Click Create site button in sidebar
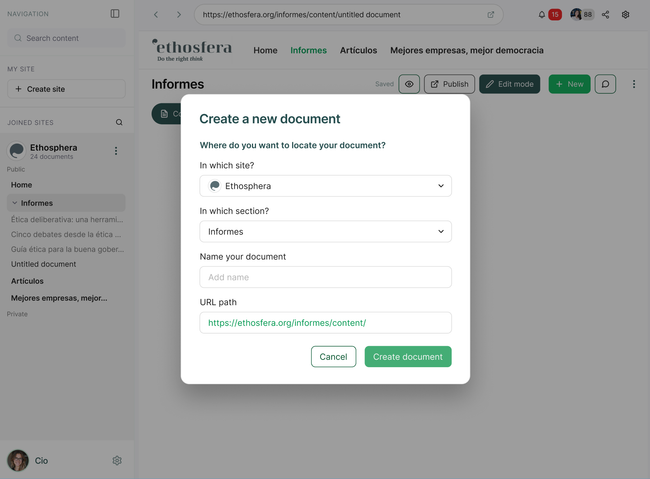Viewport: 650px width, 479px height. point(66,89)
